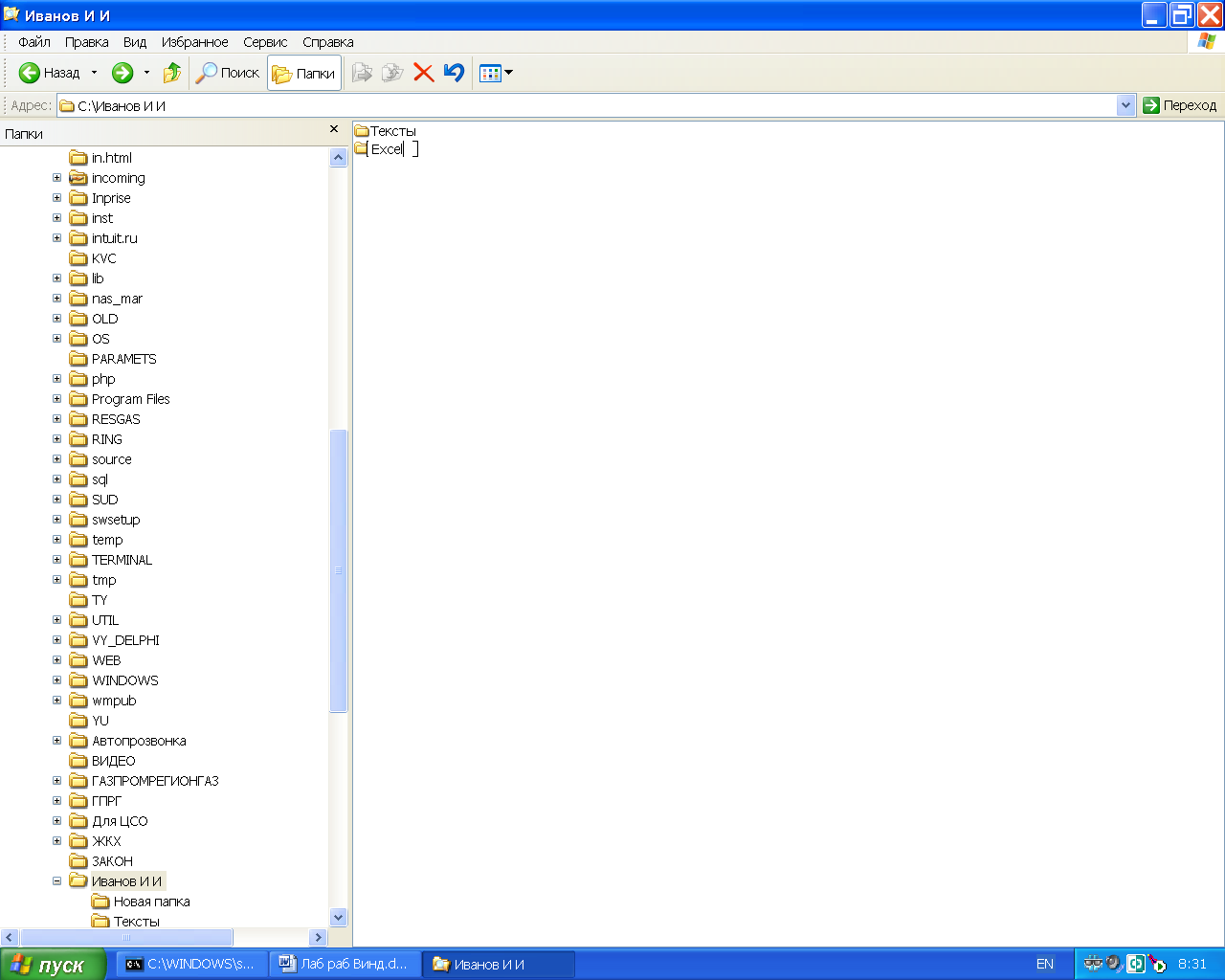Select Inprise in the folder tree
The width and height of the screenshot is (1225, 980).
click(111, 198)
